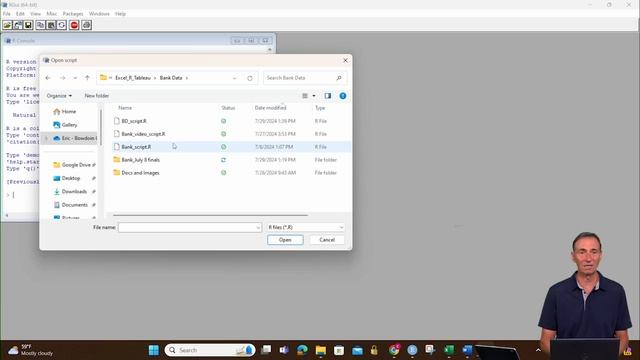Select the BD_script.R file
This screenshot has width=640, height=360.
(x=134, y=121)
